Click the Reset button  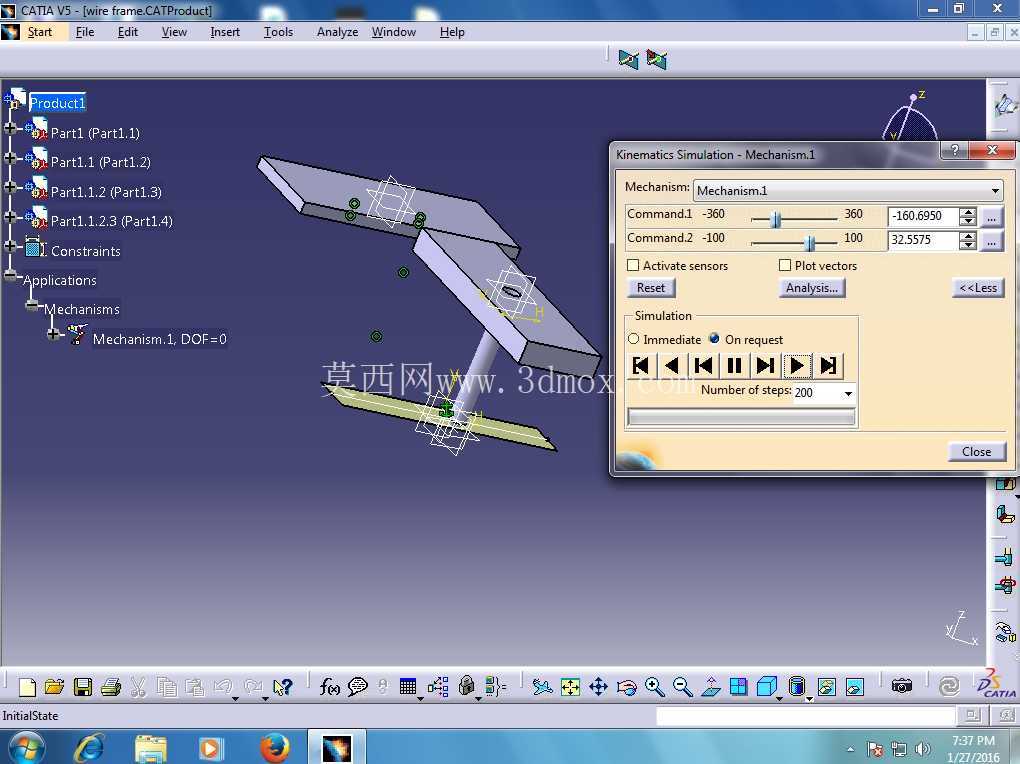coord(651,288)
